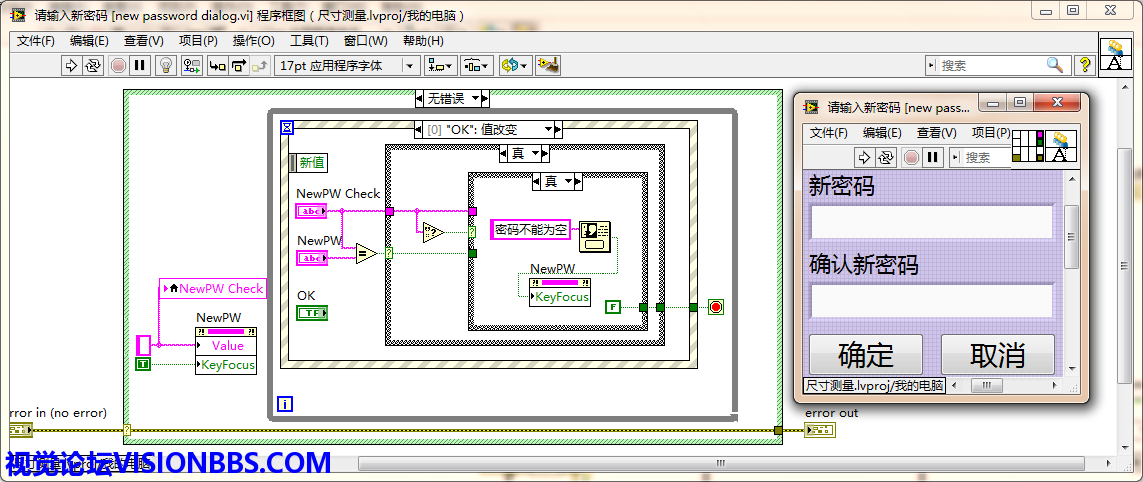Click the Clean Up Diagram icon
The width and height of the screenshot is (1143, 482).
(x=547, y=65)
